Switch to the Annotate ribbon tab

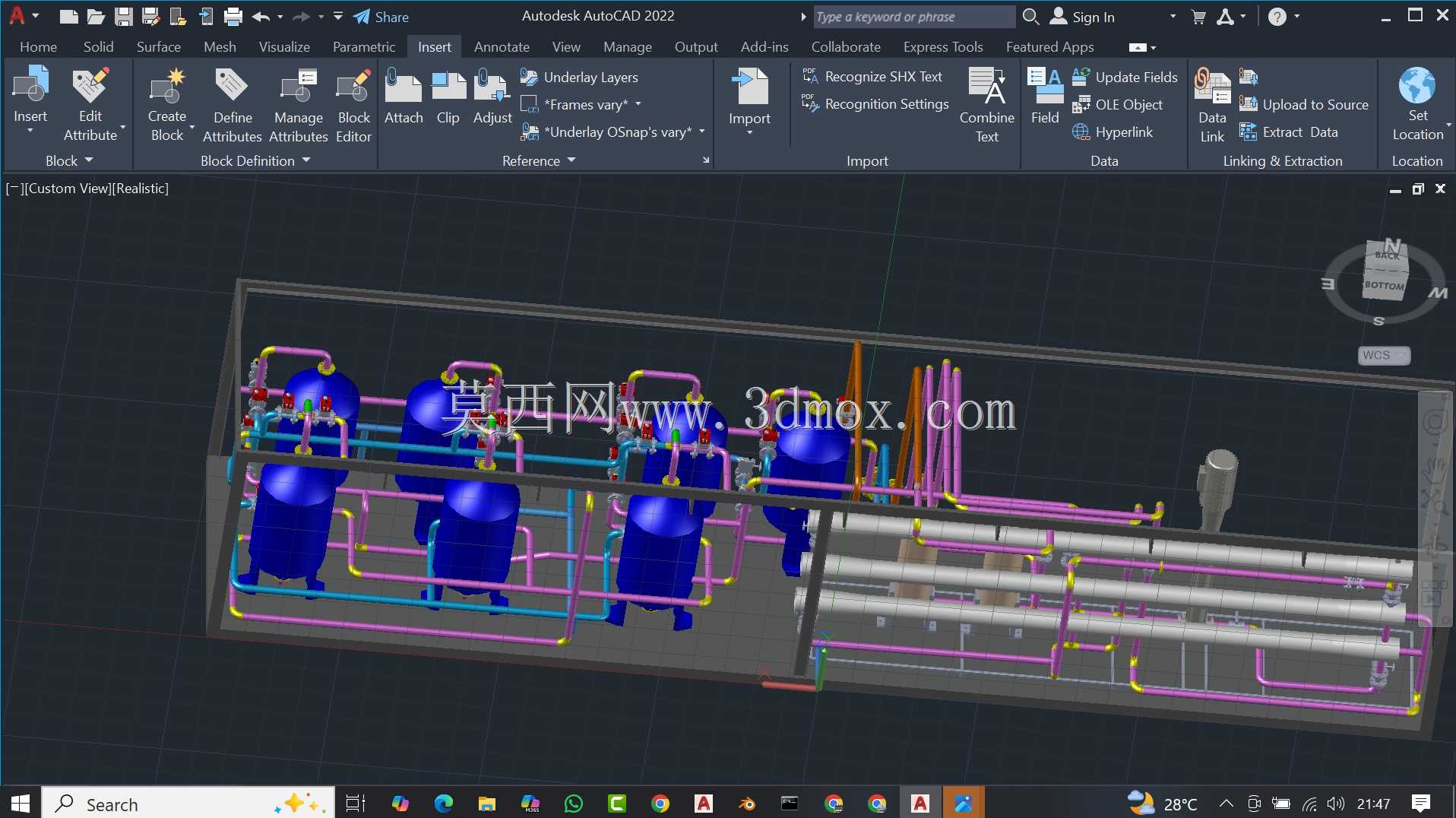pos(502,47)
